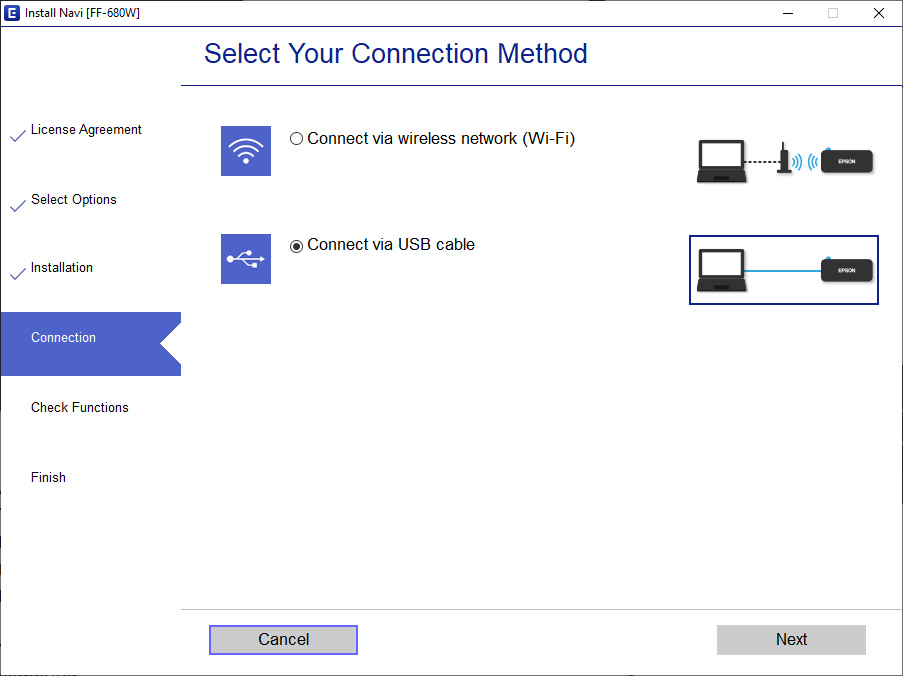Click the Wi-Fi connection icon
The image size is (903, 676).
tap(246, 151)
